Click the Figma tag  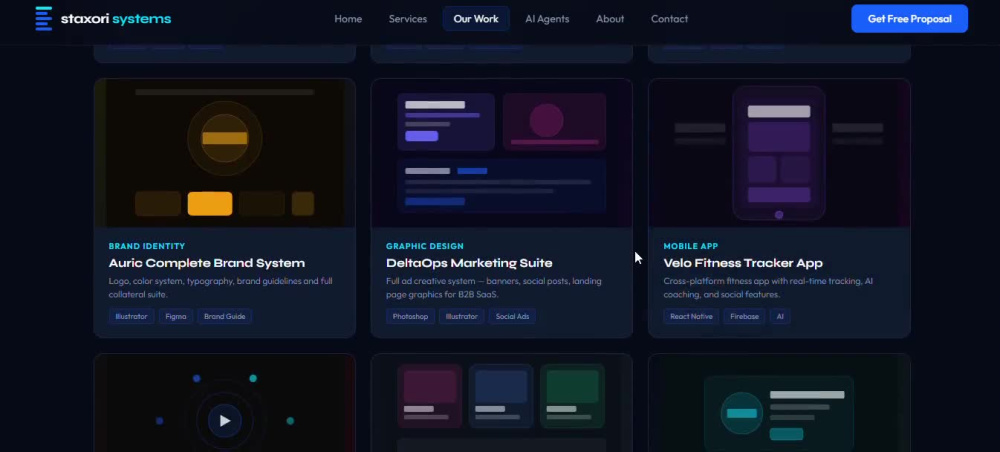tap(175, 316)
